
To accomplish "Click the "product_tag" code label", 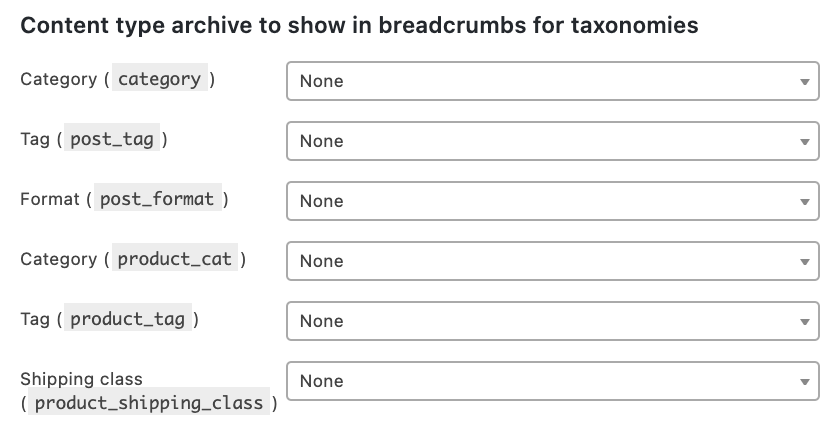I will click(127, 319).
